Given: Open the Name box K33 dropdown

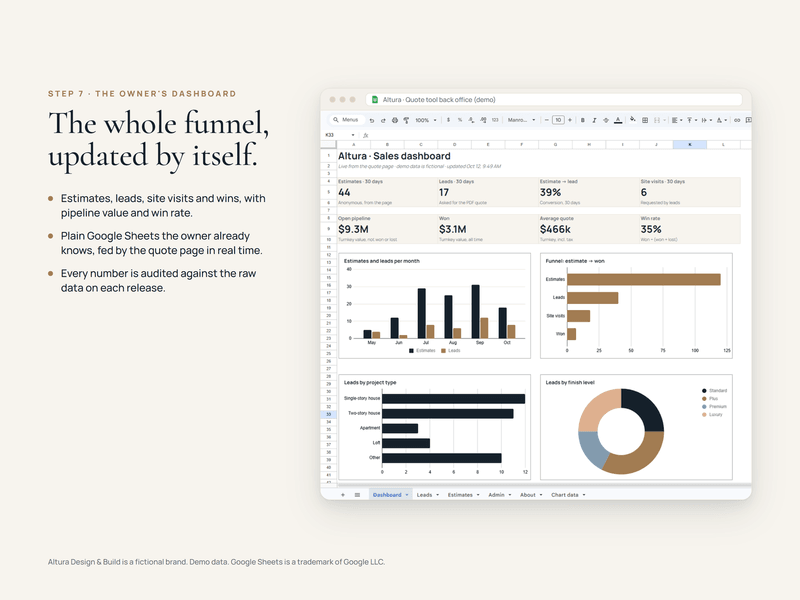Looking at the screenshot, I should pyautogui.click(x=353, y=135).
